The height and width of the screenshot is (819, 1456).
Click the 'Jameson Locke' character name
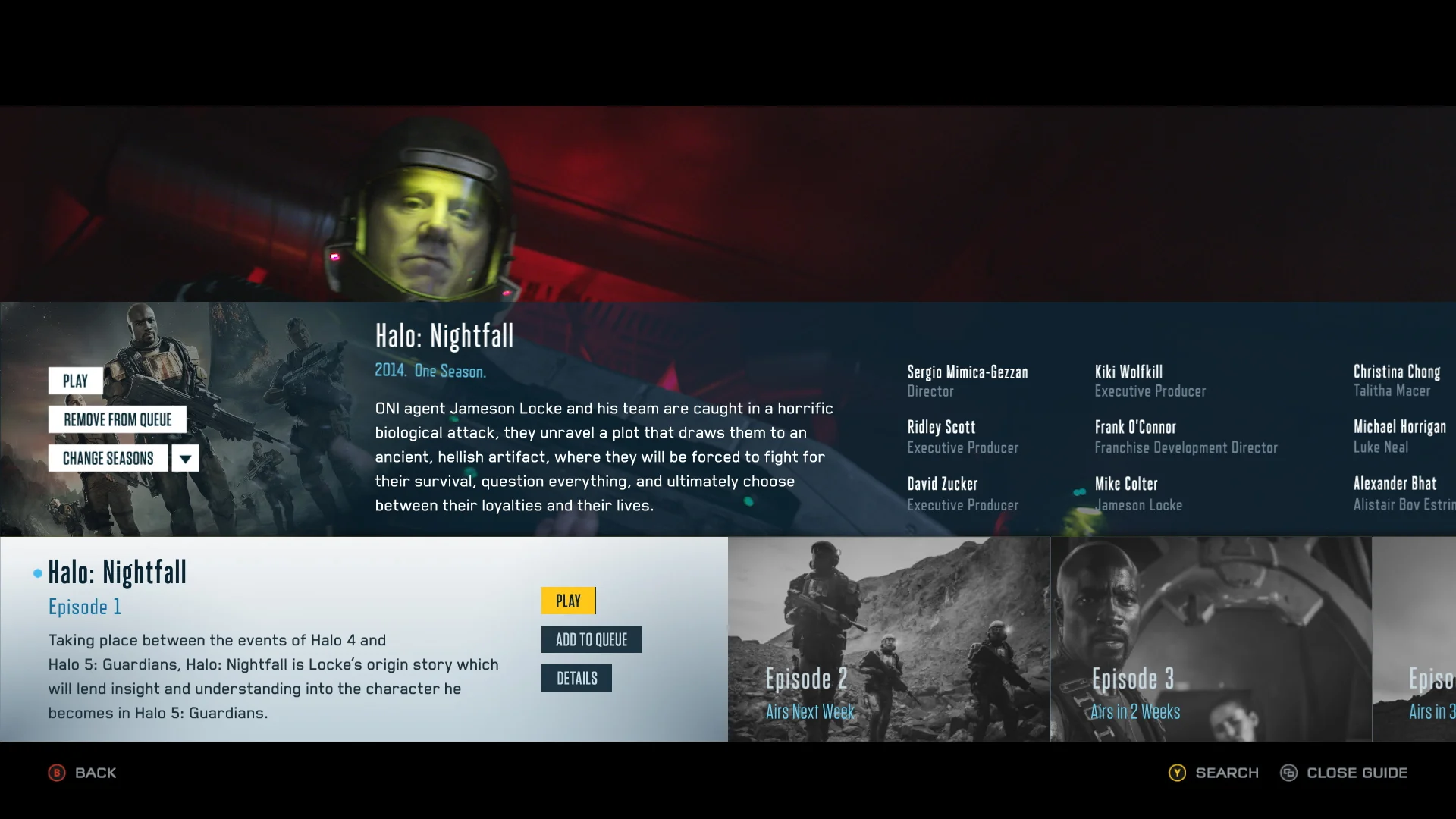pyautogui.click(x=1138, y=505)
